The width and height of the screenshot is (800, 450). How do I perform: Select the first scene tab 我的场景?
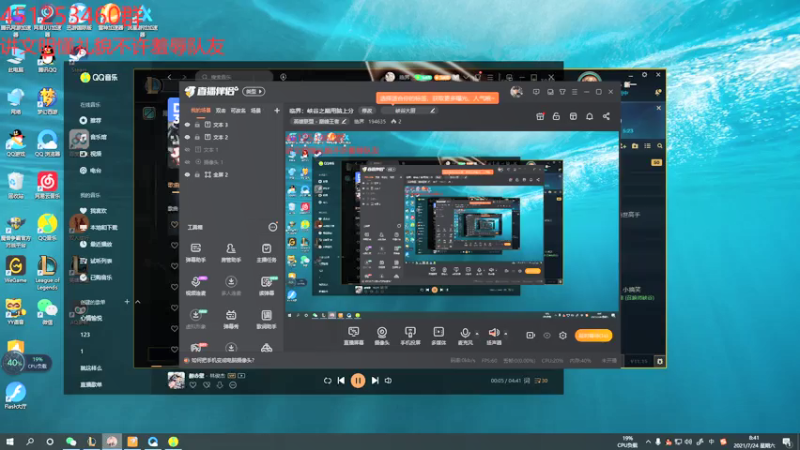point(201,110)
